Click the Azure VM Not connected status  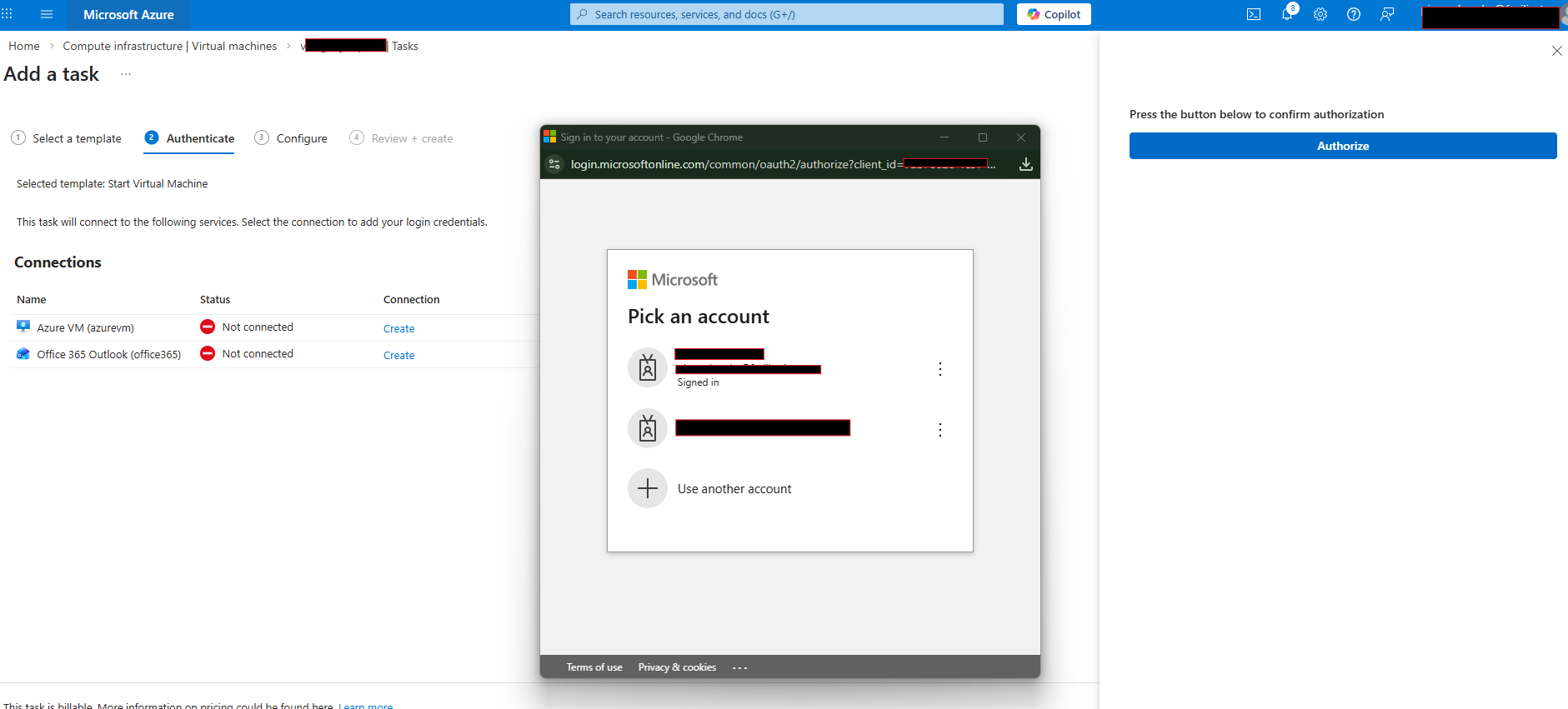click(247, 327)
